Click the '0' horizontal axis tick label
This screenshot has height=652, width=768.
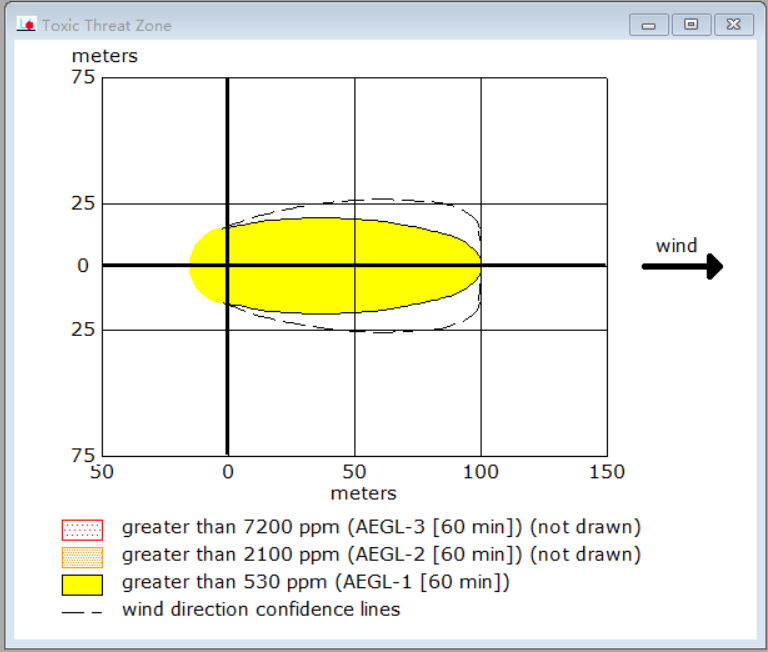(x=228, y=472)
